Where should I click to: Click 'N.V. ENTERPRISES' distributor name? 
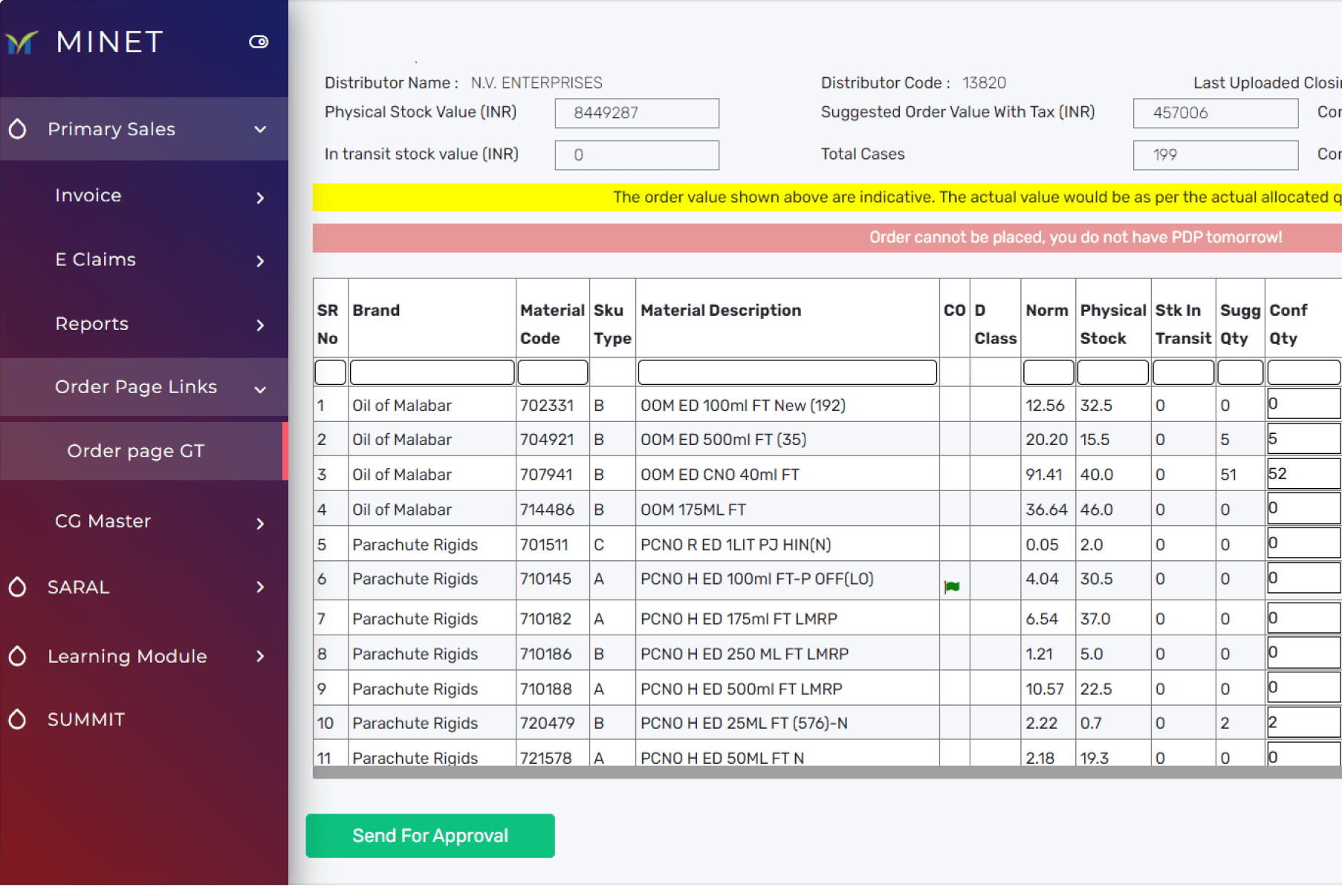pyautogui.click(x=537, y=82)
